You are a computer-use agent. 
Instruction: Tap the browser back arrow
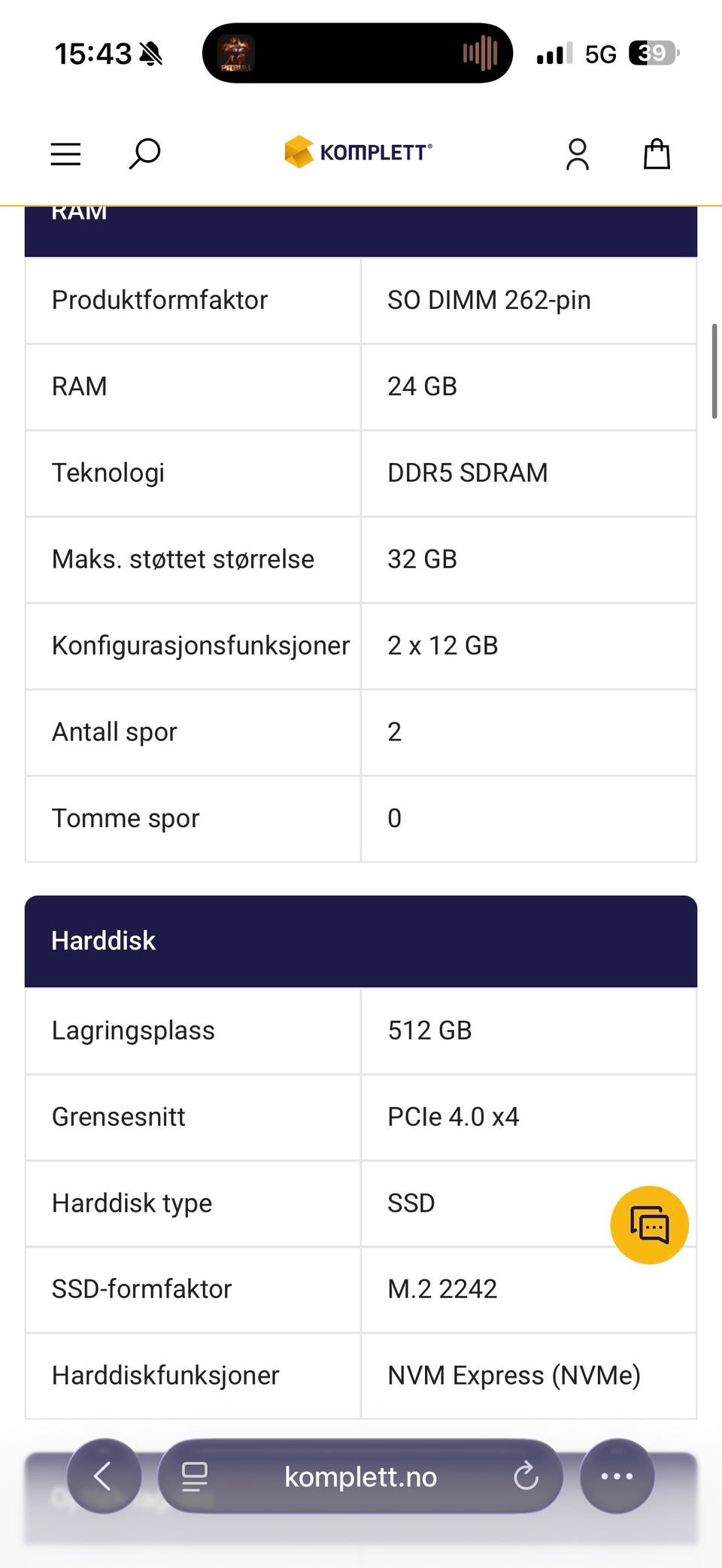coord(104,1476)
